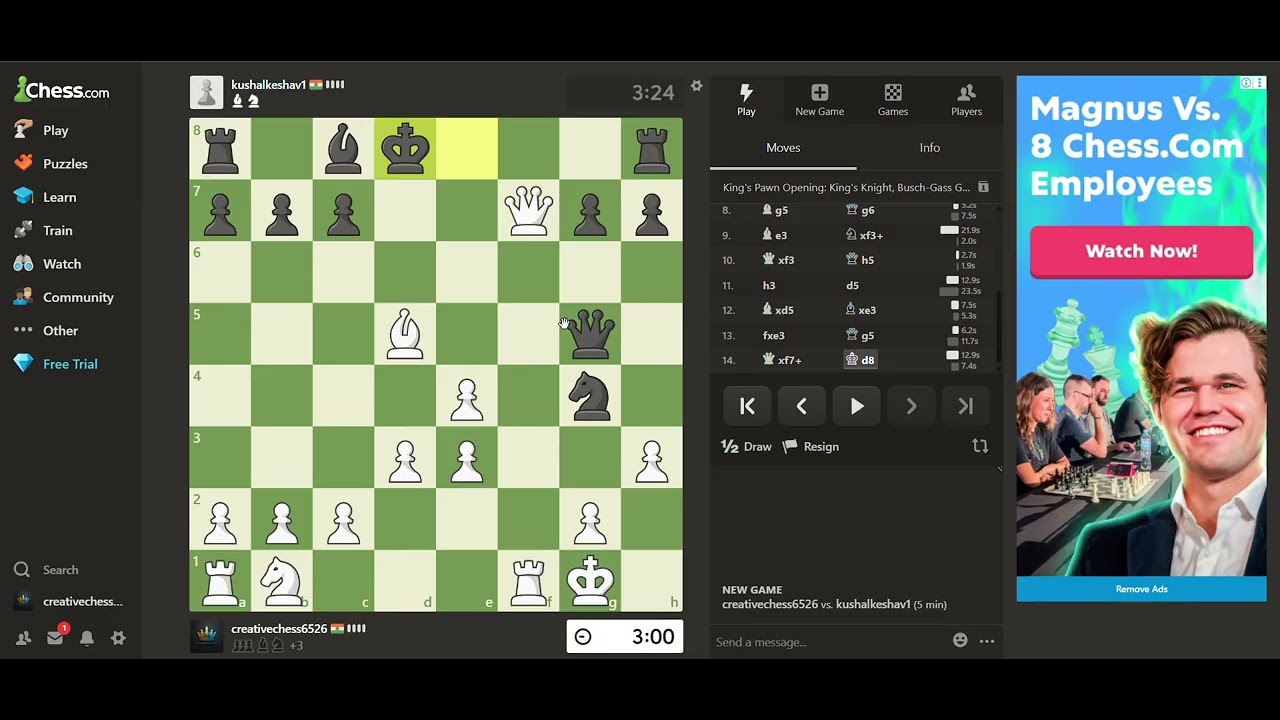1280x720 pixels.
Task: Click the black queen on g5
Action: [590, 334]
